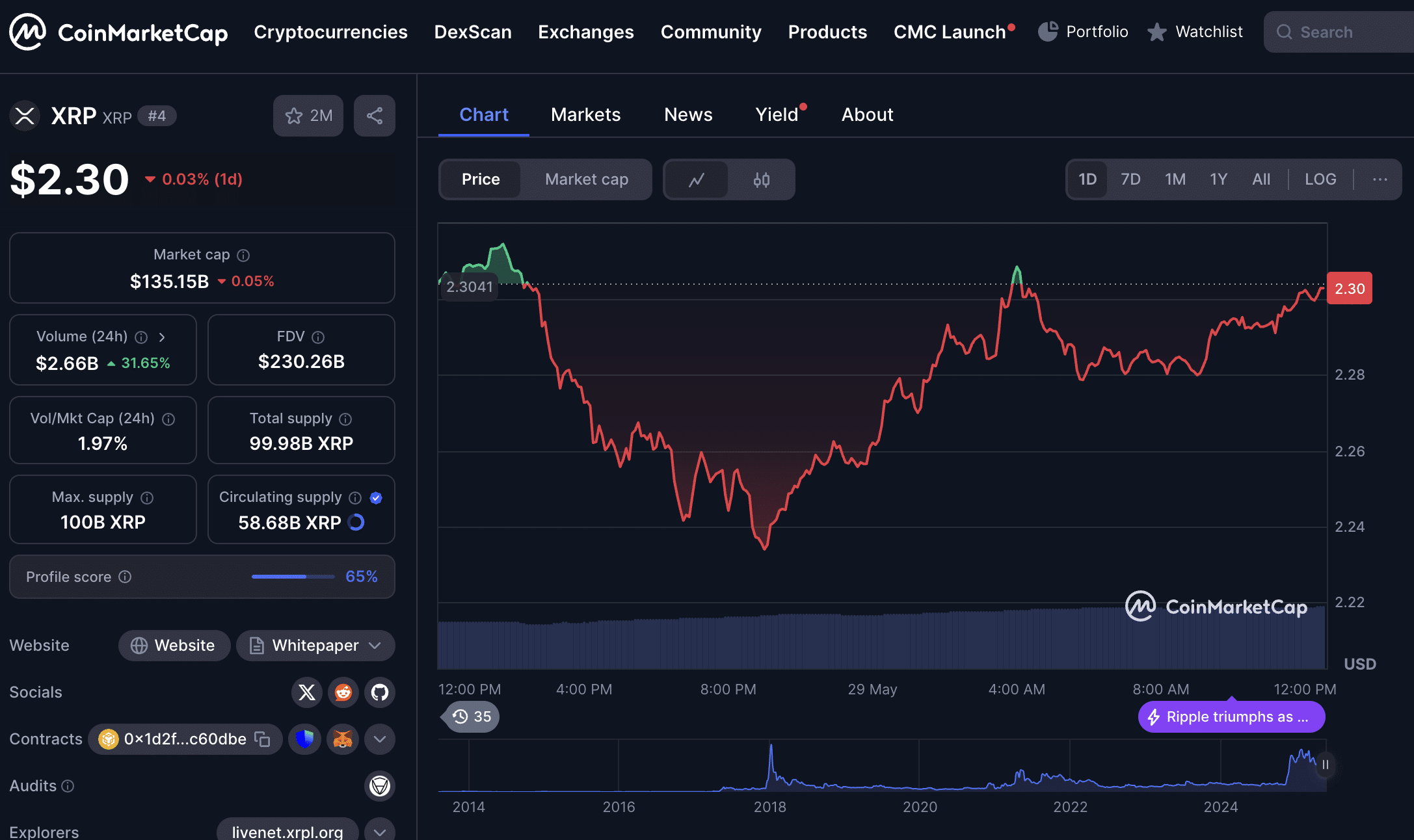1414x840 pixels.
Task: Show Circulating supply info icon
Action: [355, 497]
